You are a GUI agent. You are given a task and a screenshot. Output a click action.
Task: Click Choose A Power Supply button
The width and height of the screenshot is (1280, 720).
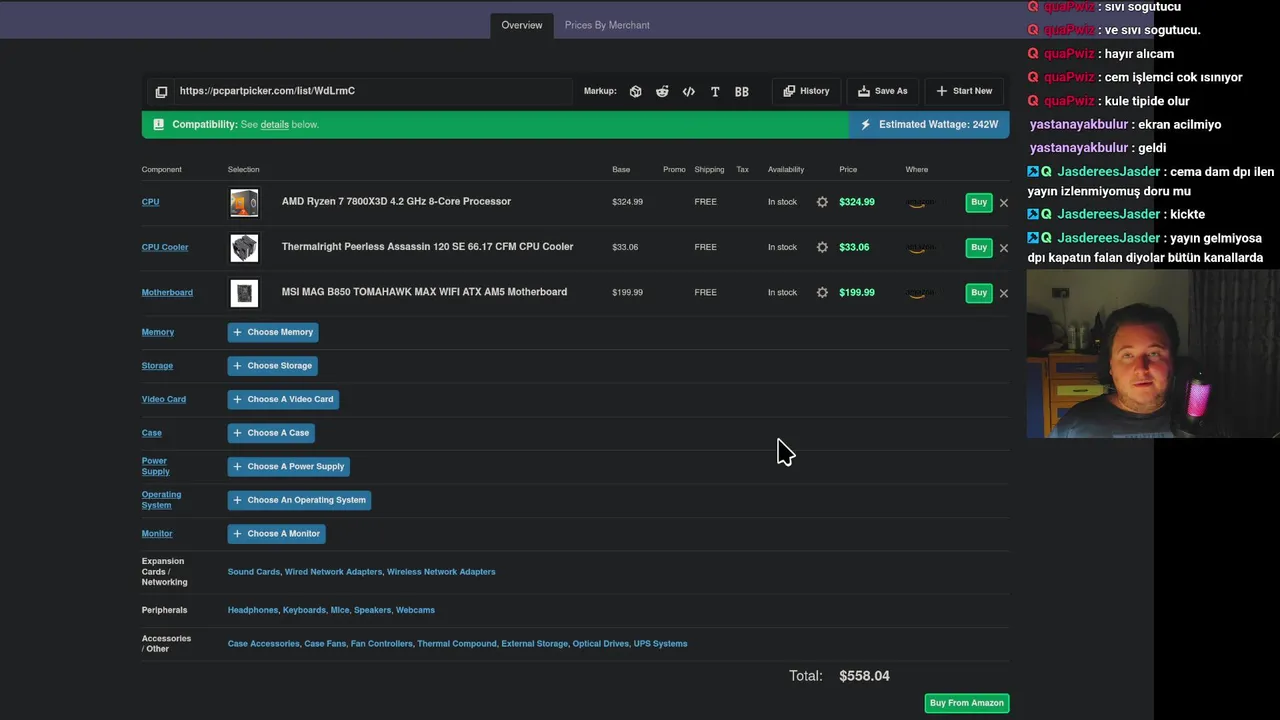[289, 466]
